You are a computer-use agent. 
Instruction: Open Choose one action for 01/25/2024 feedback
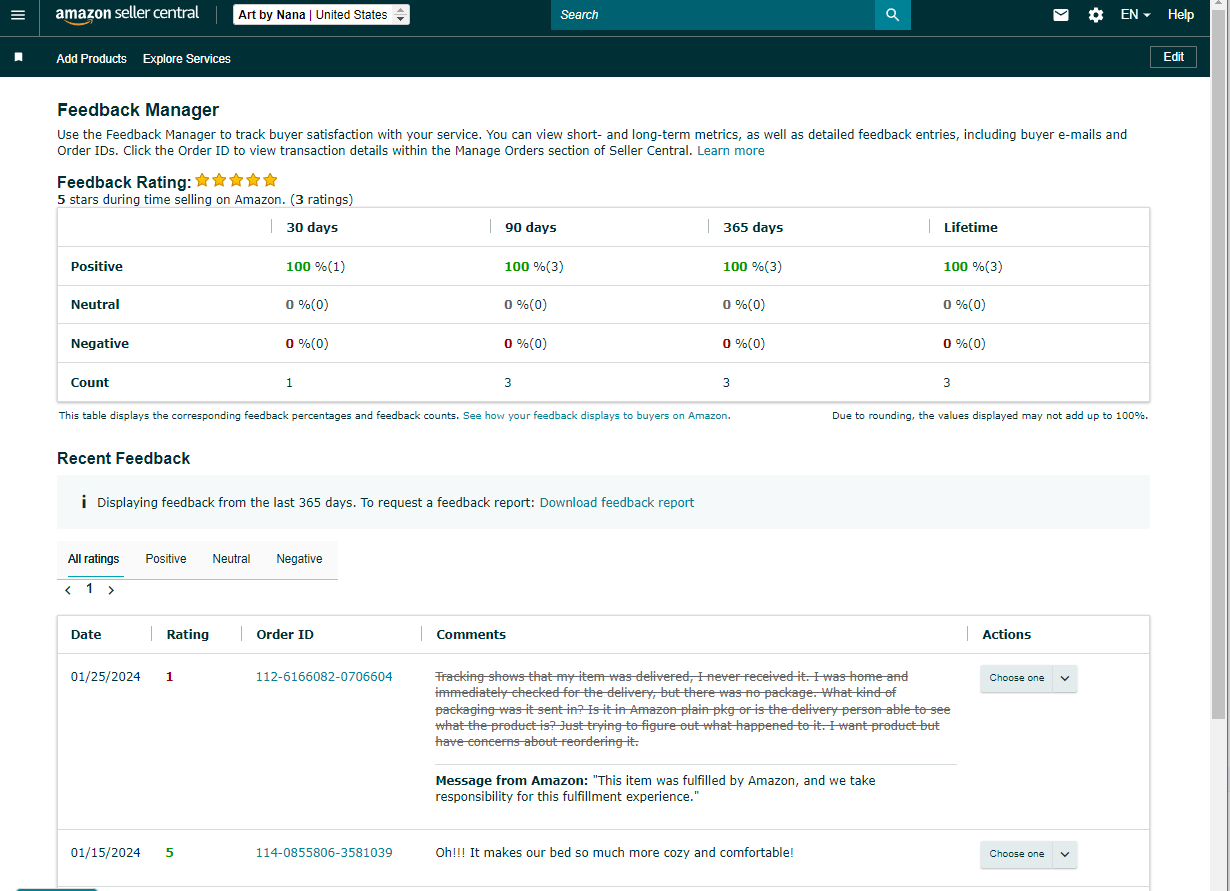[x=1016, y=678]
